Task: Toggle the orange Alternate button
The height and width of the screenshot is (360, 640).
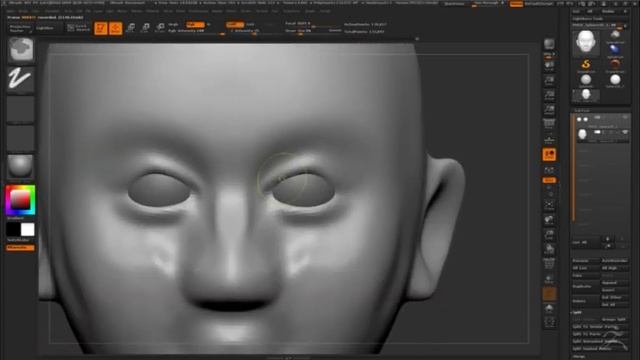Action: (x=20, y=248)
